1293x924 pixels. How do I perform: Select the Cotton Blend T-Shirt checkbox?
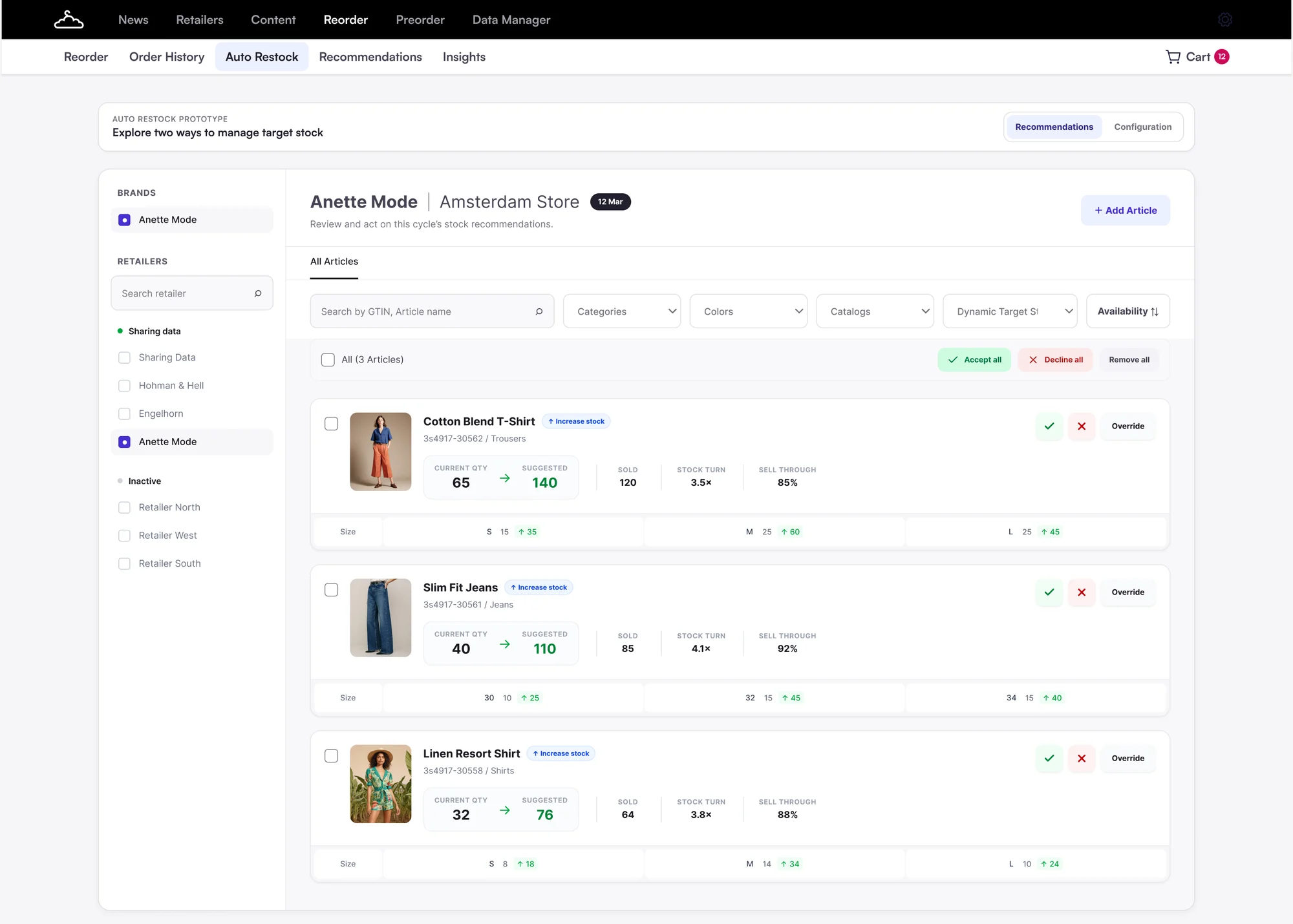331,424
